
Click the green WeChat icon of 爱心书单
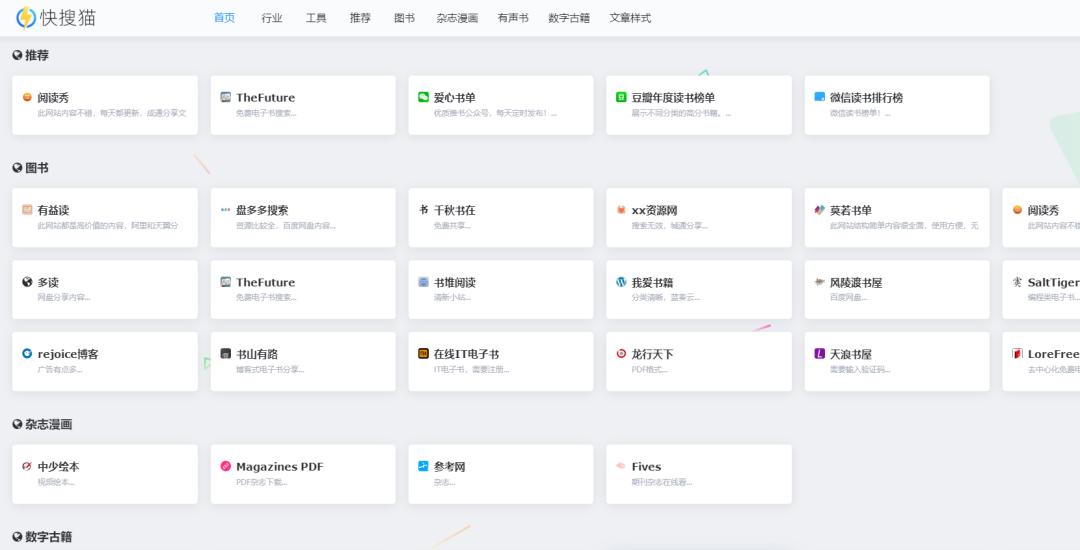point(423,97)
